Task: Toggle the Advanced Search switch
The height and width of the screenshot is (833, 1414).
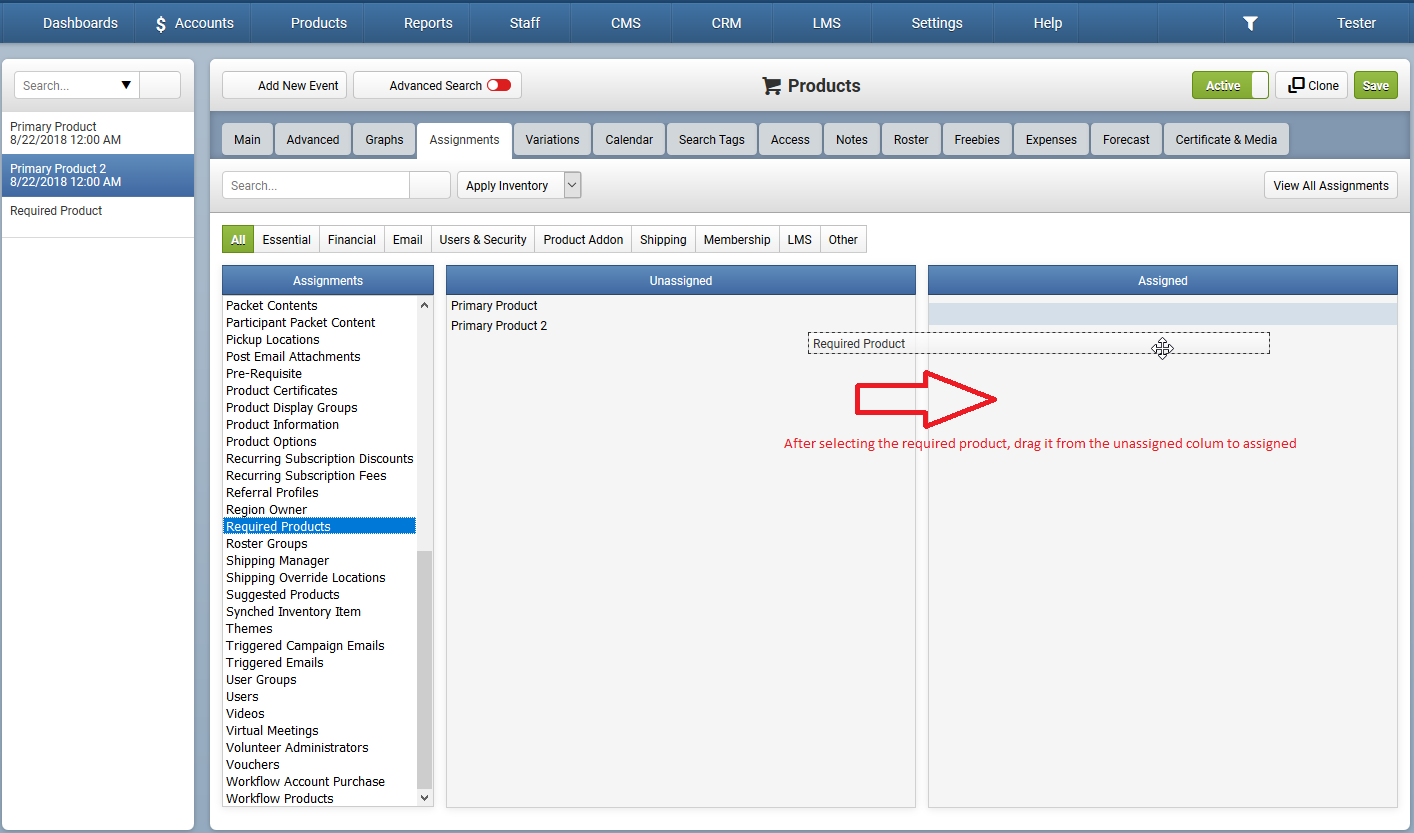Action: tap(499, 85)
